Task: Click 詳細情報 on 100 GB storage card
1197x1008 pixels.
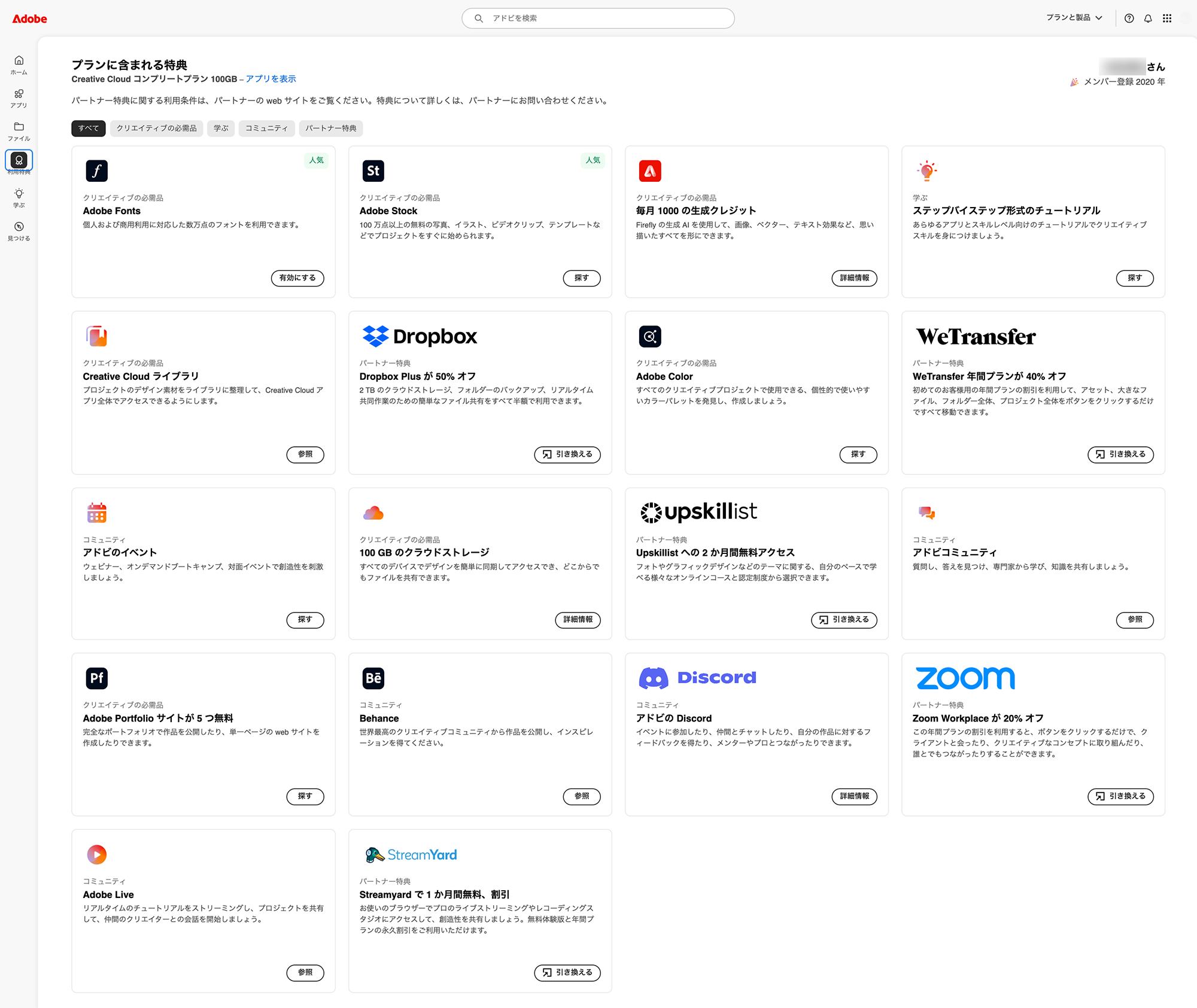Action: coord(578,620)
